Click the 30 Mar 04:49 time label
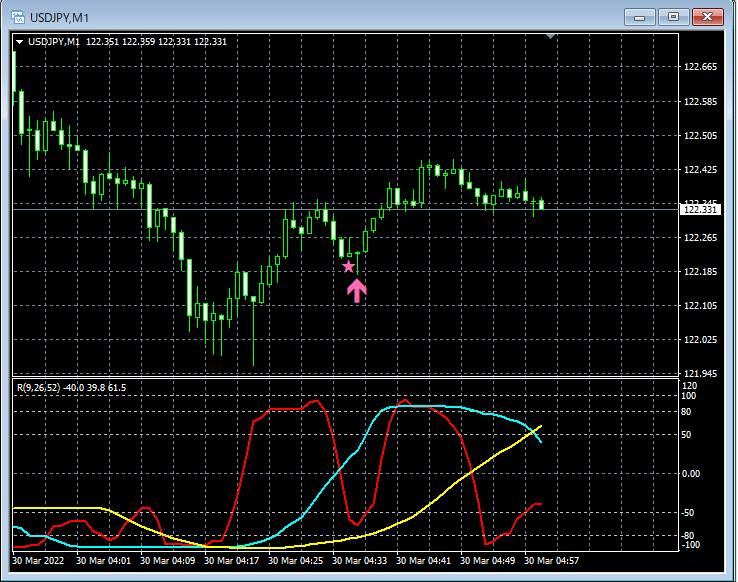Screen dimensions: 738x582 click(x=487, y=561)
